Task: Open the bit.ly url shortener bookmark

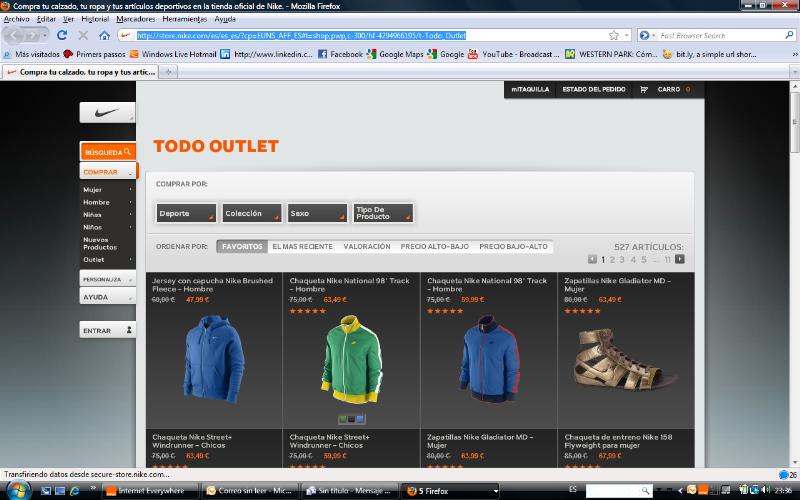Action: (x=709, y=54)
